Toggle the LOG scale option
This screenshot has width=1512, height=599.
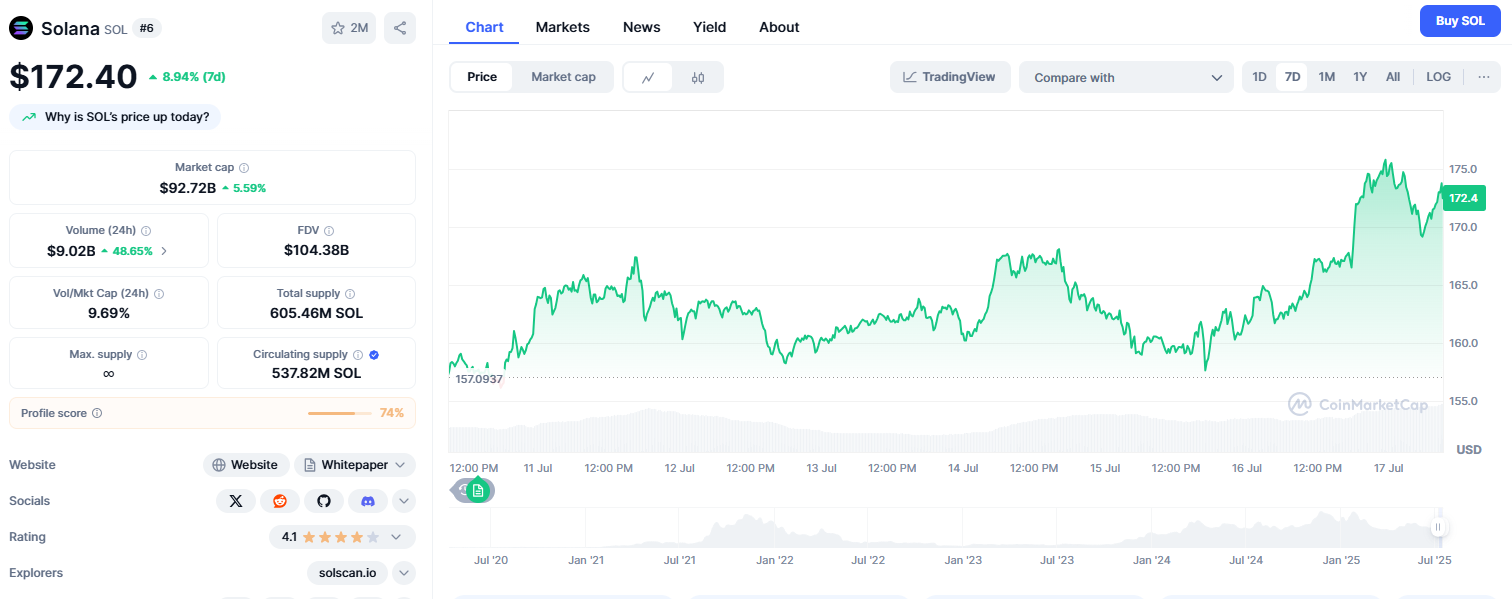click(1438, 77)
